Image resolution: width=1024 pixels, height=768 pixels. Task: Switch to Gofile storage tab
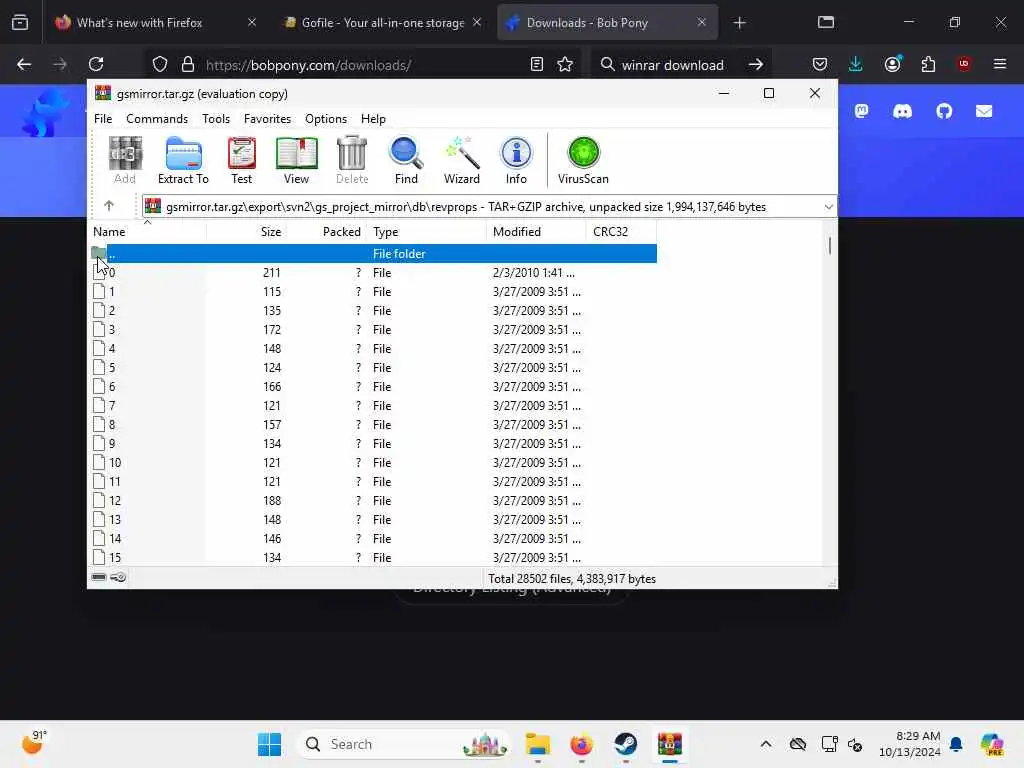tap(383, 23)
